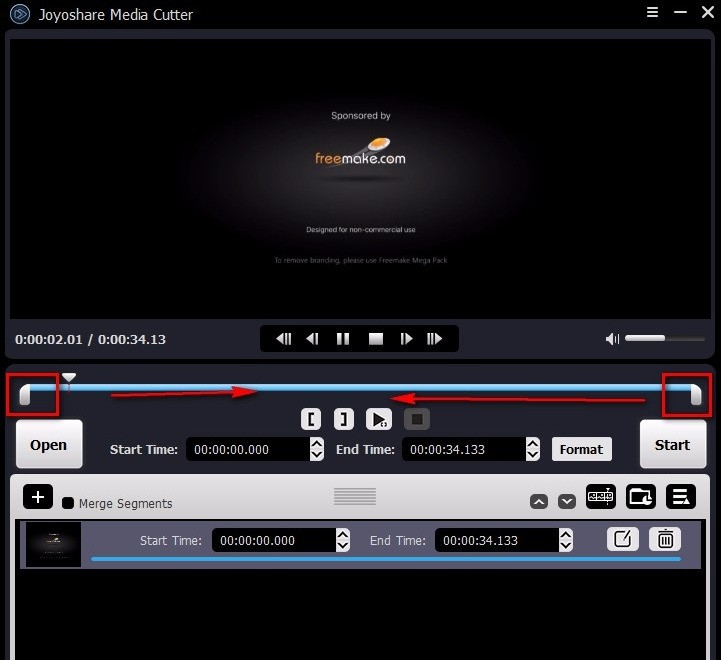Increase main End Time with up arrow
This screenshot has width=721, height=660.
pyautogui.click(x=533, y=443)
